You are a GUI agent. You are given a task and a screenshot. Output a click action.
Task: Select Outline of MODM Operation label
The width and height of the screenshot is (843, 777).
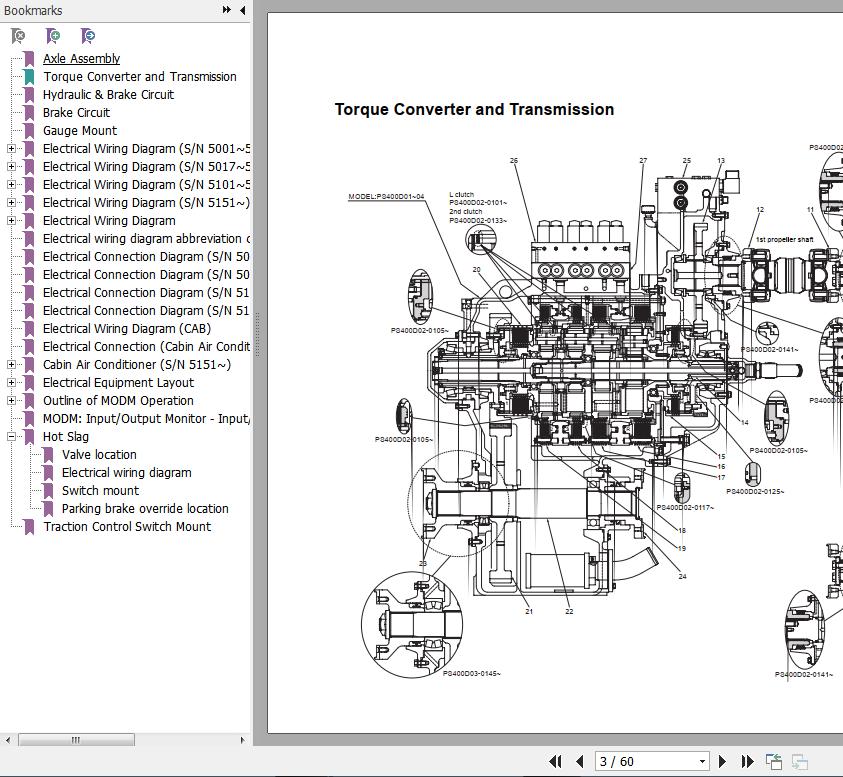point(118,401)
